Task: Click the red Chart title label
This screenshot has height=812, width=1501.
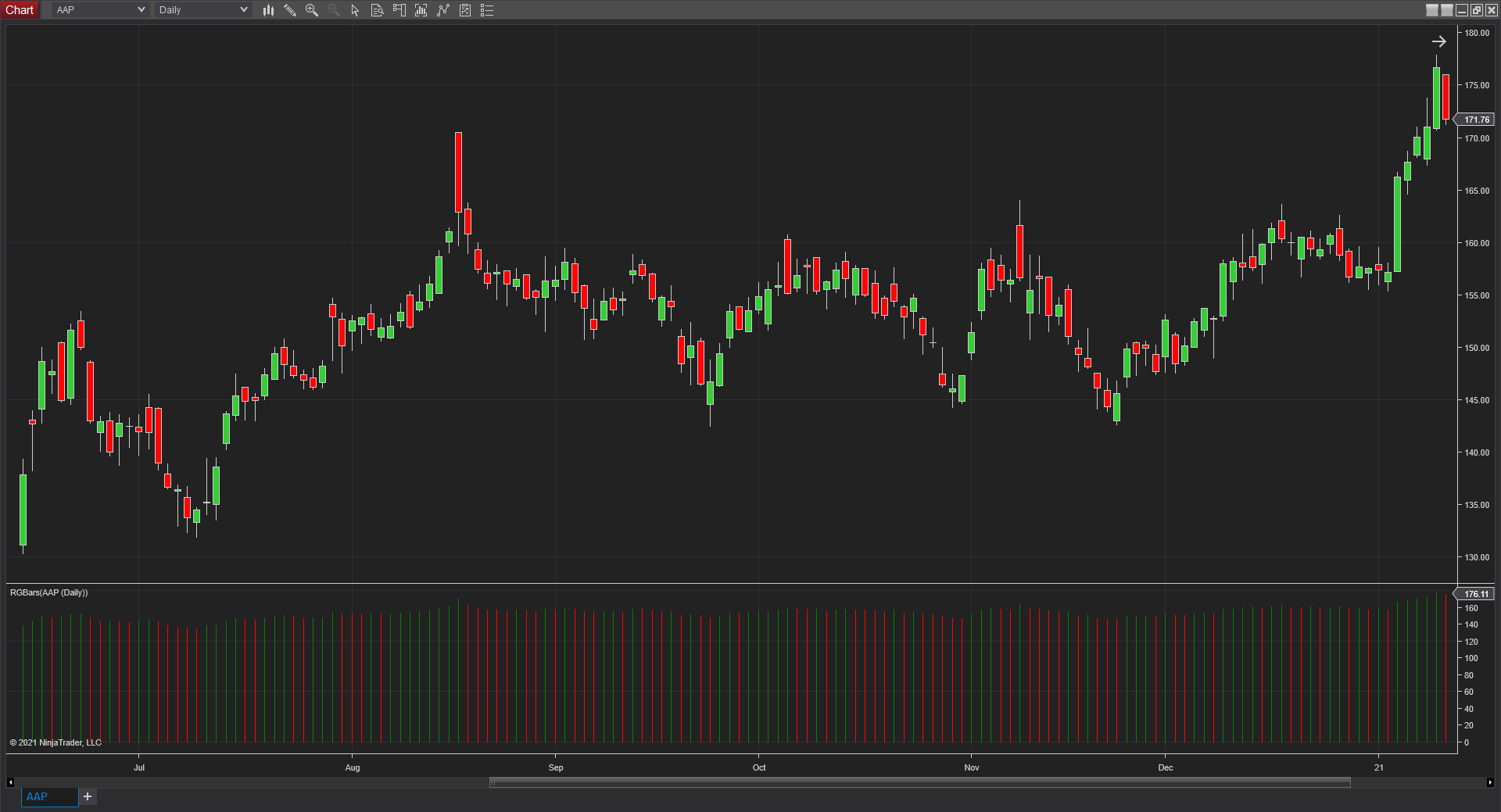Action: (x=20, y=10)
